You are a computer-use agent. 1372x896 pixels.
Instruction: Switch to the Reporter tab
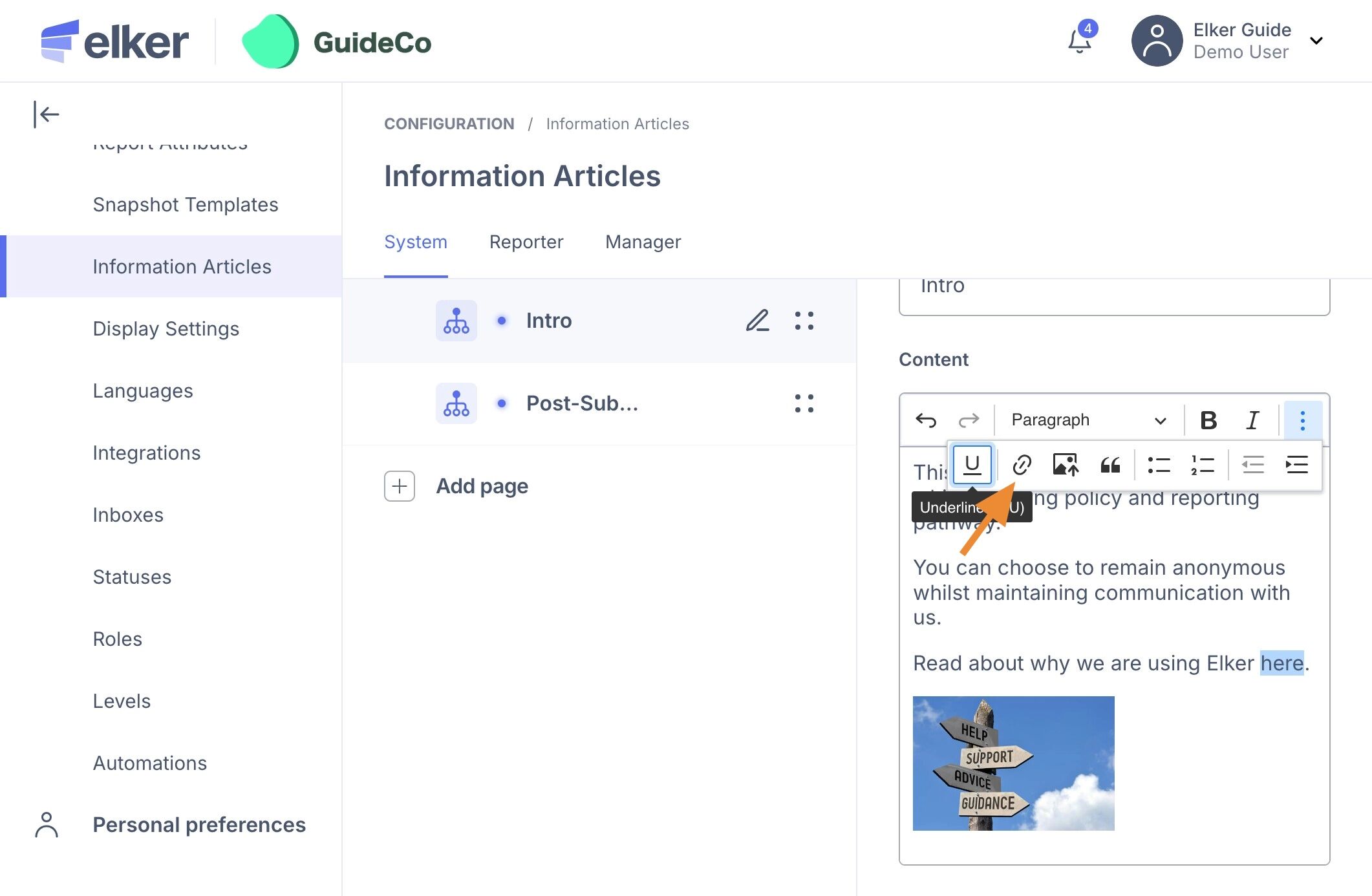[x=526, y=242]
